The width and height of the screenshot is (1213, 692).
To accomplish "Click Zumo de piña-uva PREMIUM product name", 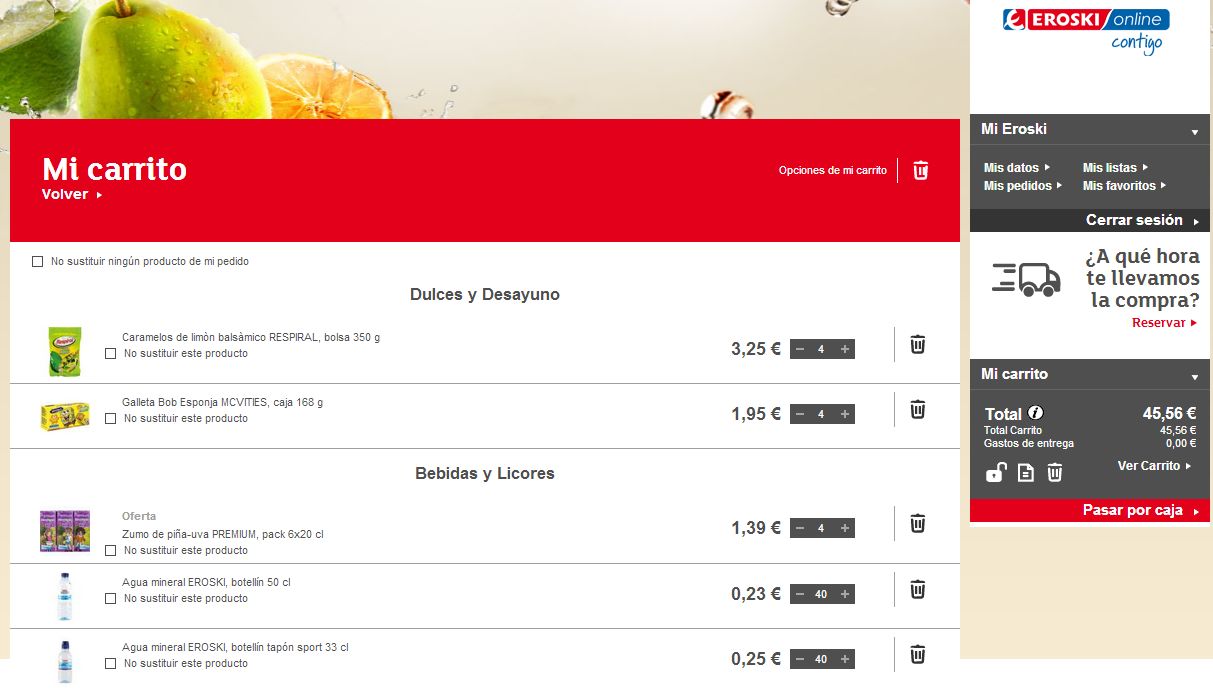I will (x=222, y=535).
